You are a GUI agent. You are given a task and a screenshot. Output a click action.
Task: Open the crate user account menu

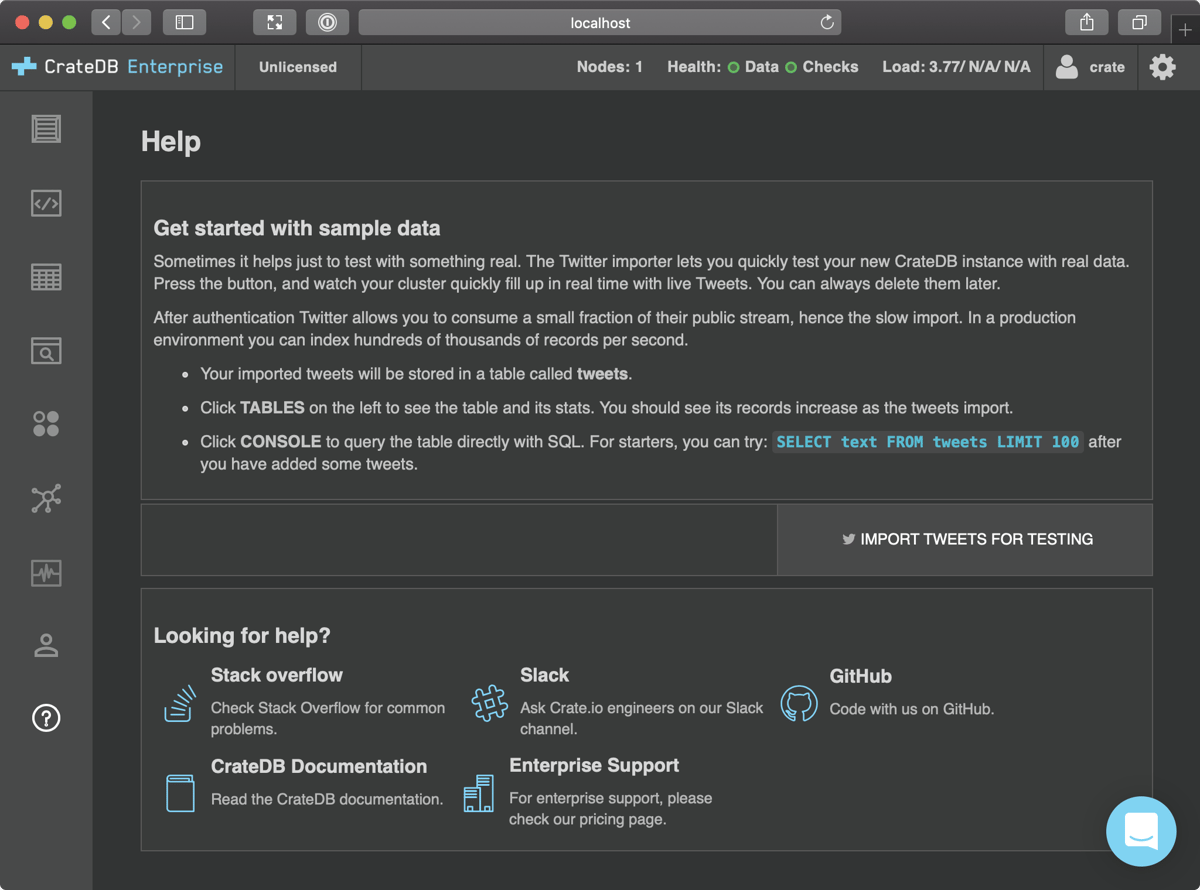pyautogui.click(x=1090, y=67)
